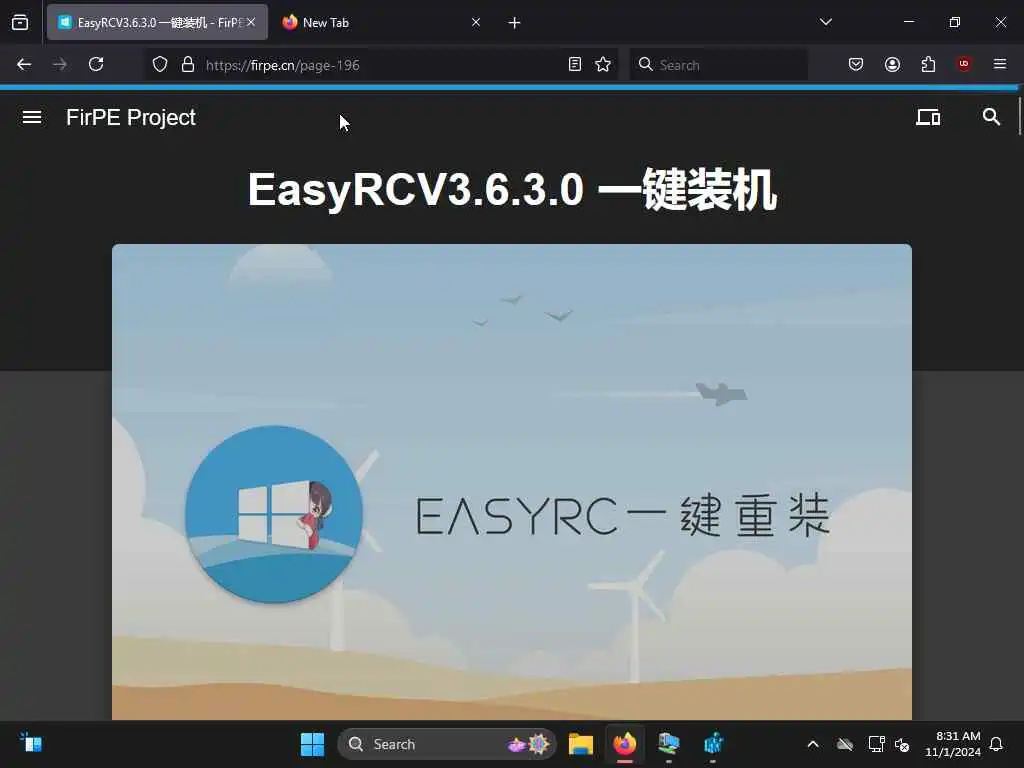Click page heading EasyRCV3.6.3.0 一键装机
The height and width of the screenshot is (768, 1024).
tap(513, 189)
